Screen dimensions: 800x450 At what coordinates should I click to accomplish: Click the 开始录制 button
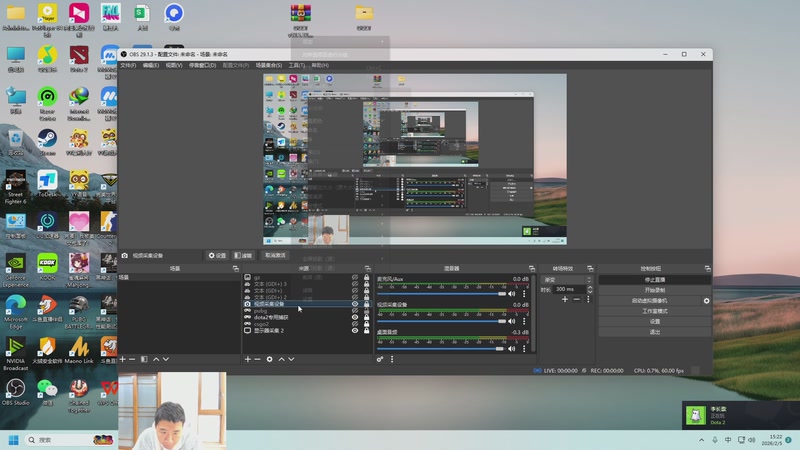pyautogui.click(x=655, y=290)
